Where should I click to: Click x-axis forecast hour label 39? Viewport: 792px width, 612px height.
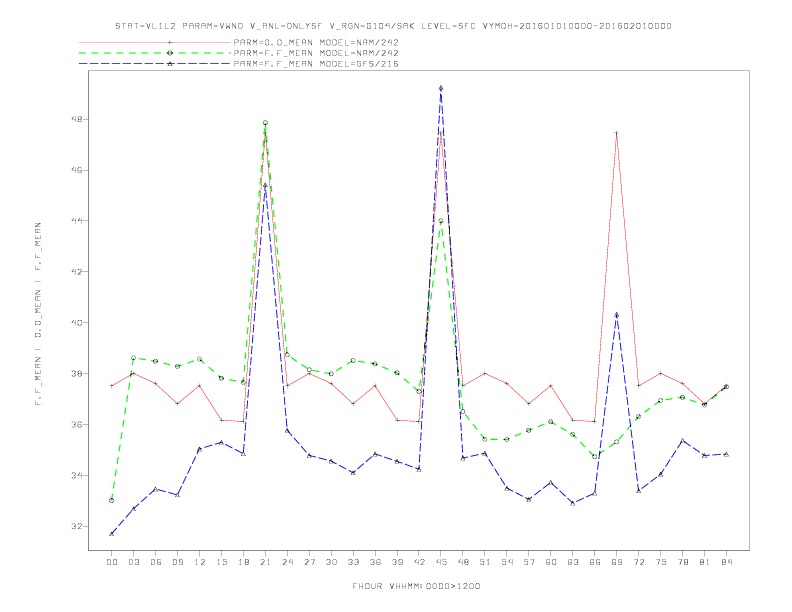(x=397, y=562)
